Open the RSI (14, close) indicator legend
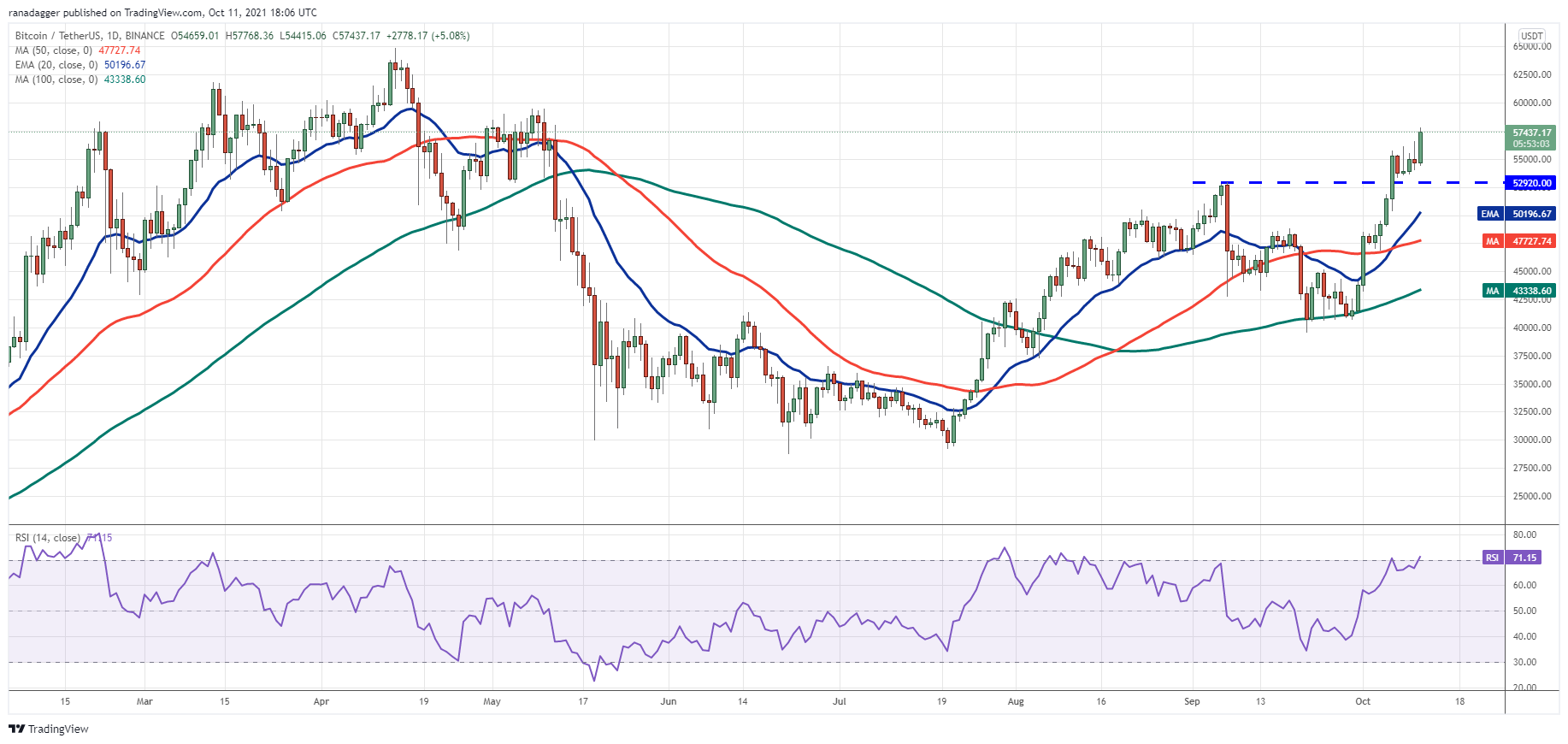 point(48,538)
